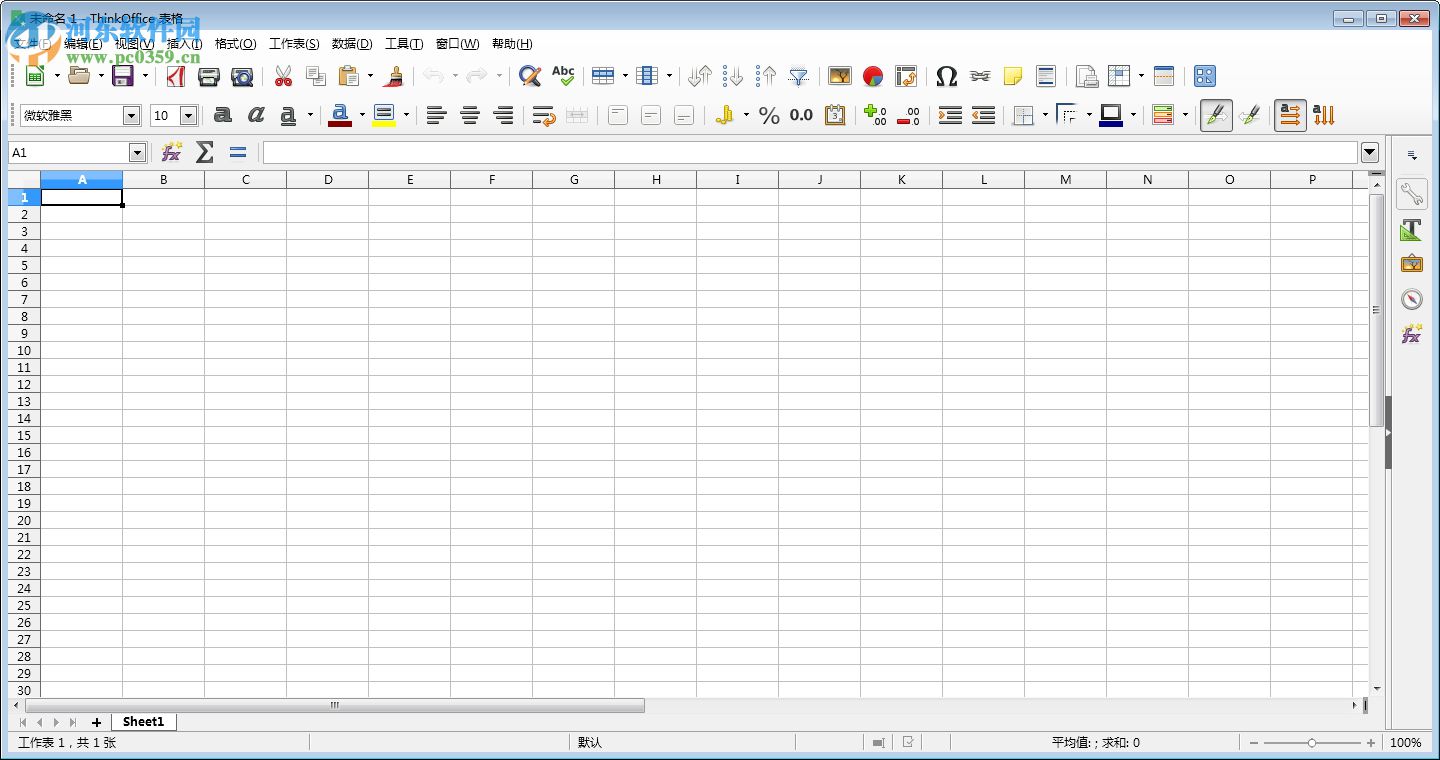Screen dimensions: 1440x760
Task: Open Find and Replace
Action: [x=529, y=76]
